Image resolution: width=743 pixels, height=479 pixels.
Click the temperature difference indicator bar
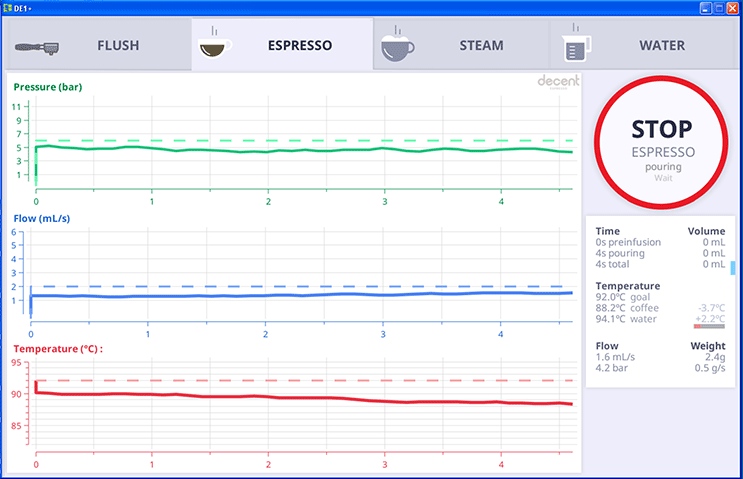pos(709,326)
